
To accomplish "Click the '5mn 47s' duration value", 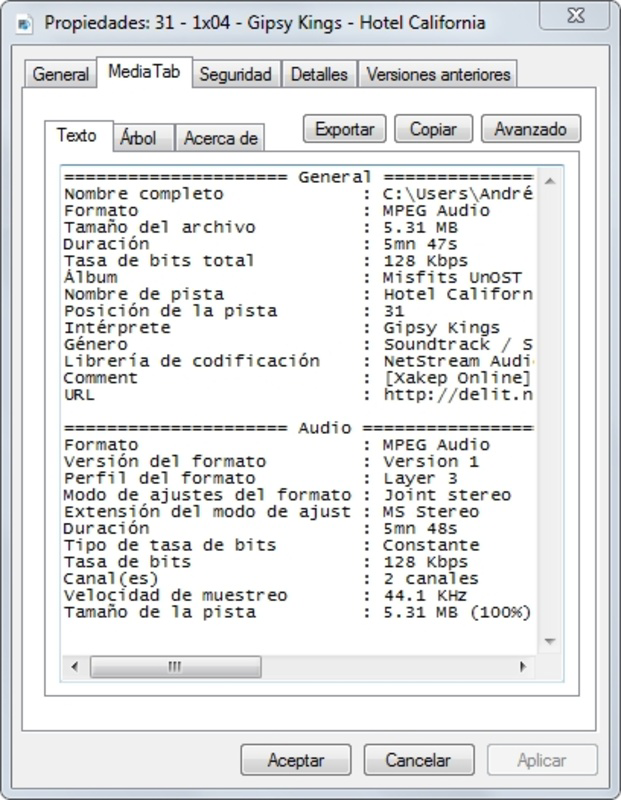I will tap(420, 244).
